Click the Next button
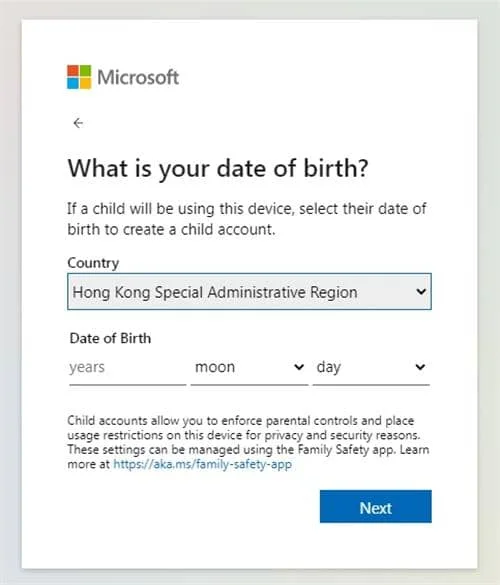The width and height of the screenshot is (500, 585). click(375, 506)
